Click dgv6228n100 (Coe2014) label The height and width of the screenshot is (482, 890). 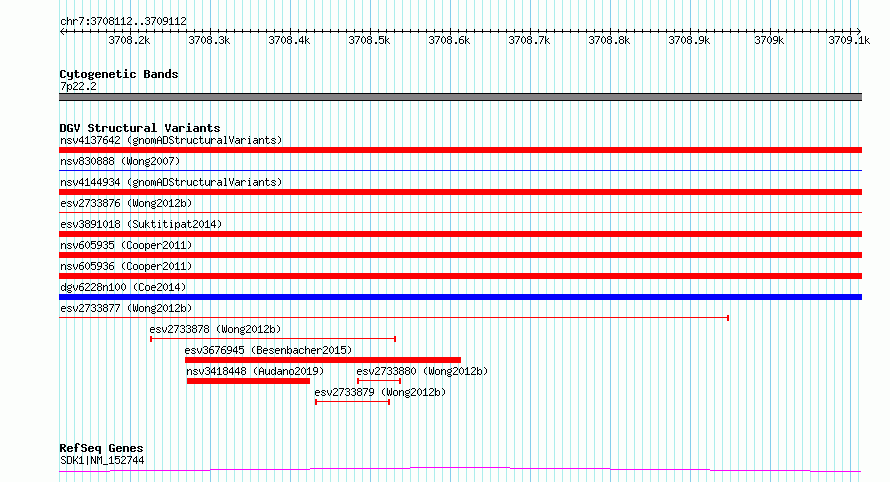coord(123,287)
